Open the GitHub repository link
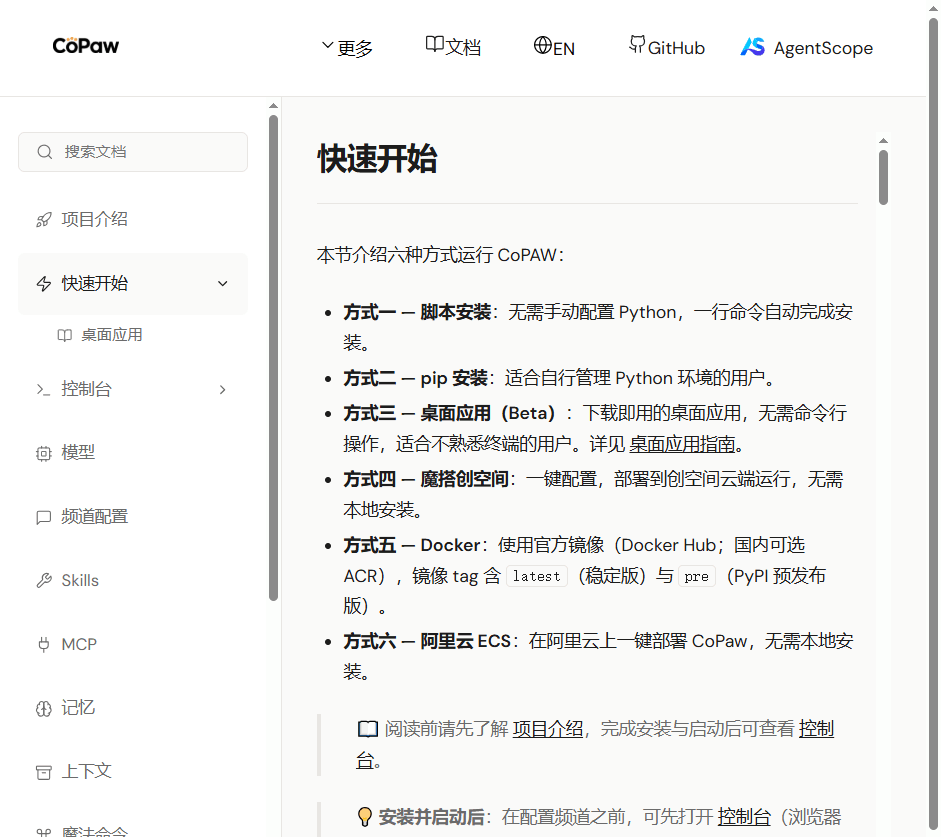 coord(666,47)
